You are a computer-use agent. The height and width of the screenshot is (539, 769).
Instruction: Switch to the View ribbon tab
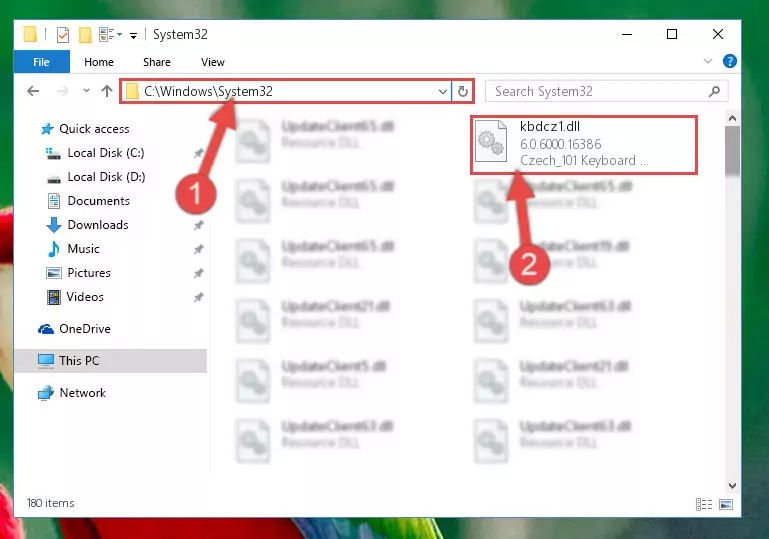pyautogui.click(x=213, y=62)
